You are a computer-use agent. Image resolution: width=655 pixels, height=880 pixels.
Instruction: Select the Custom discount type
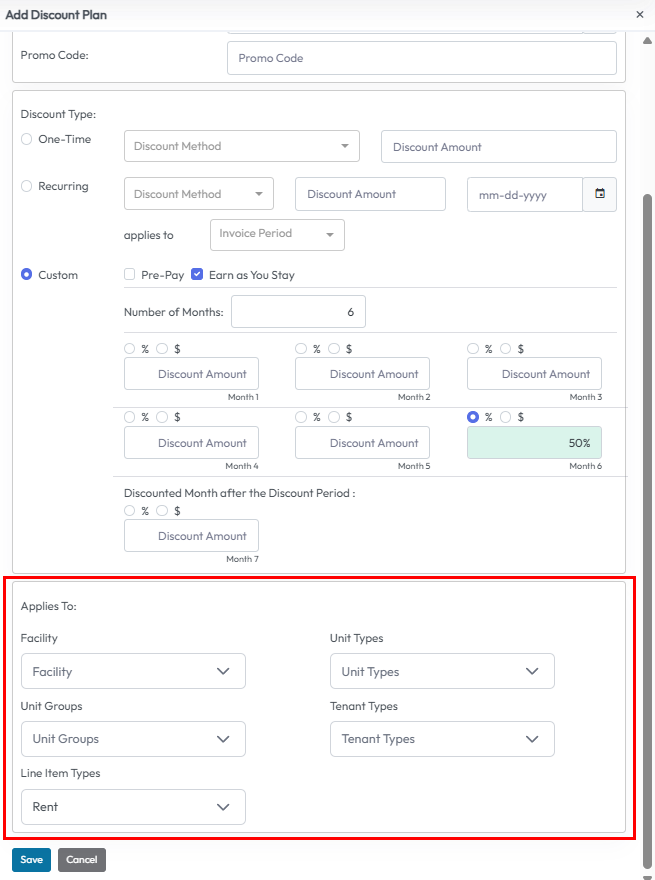click(x=27, y=275)
